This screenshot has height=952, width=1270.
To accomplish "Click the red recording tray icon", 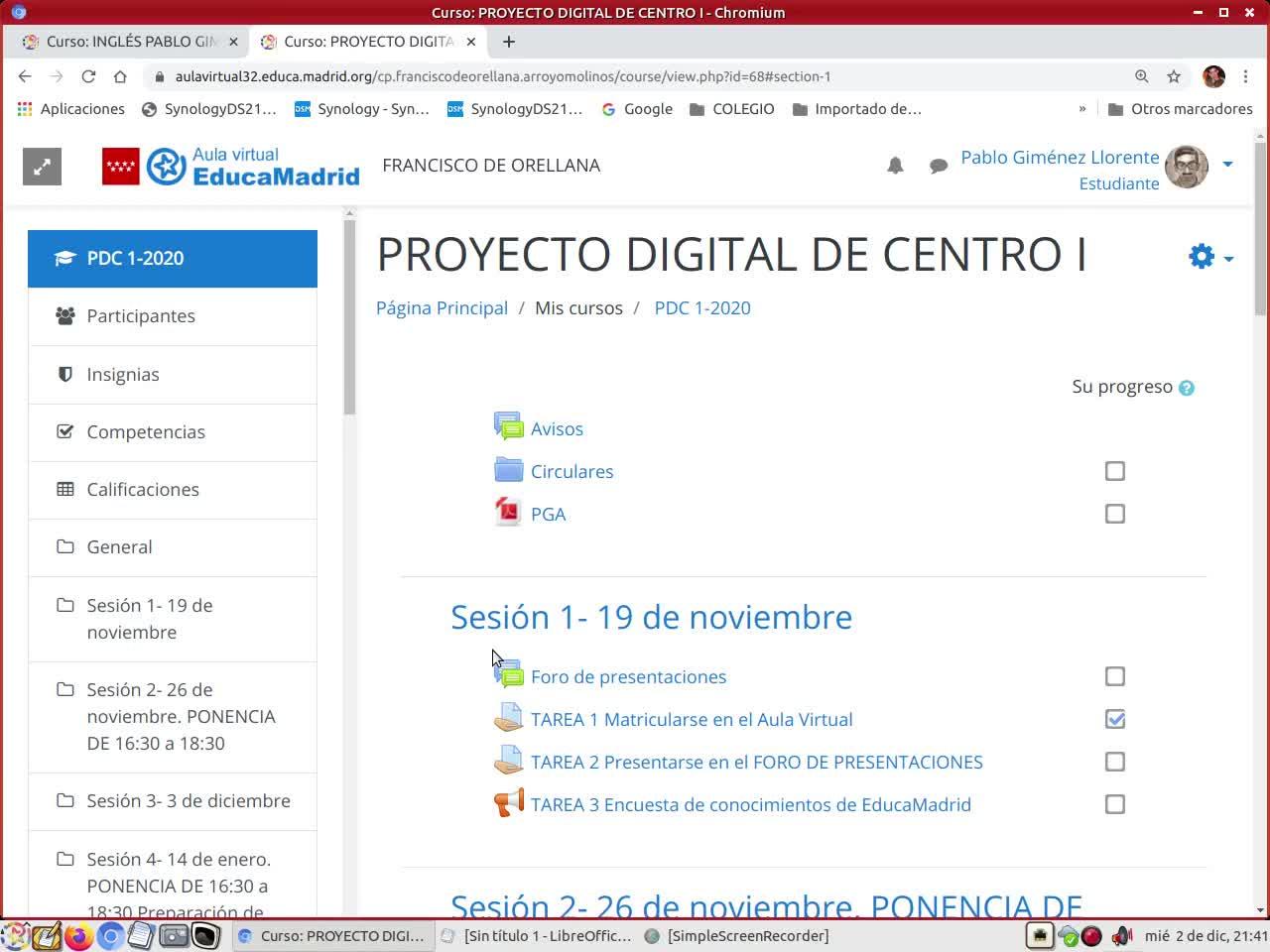I will (1091, 935).
